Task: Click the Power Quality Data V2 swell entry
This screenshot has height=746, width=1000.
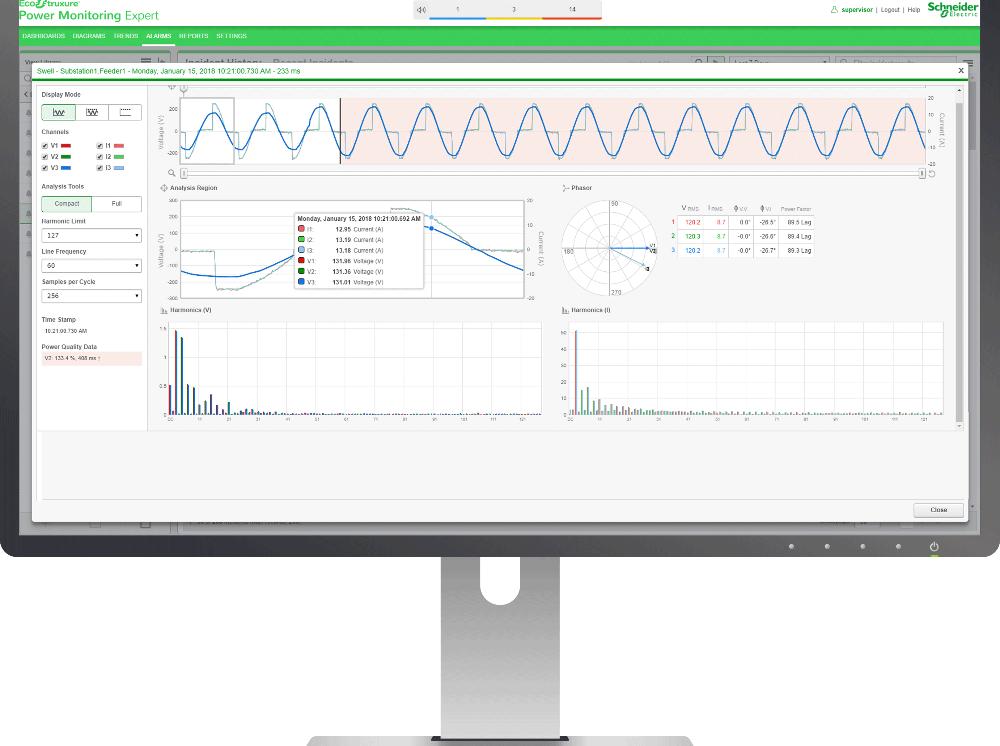Action: tap(91, 358)
